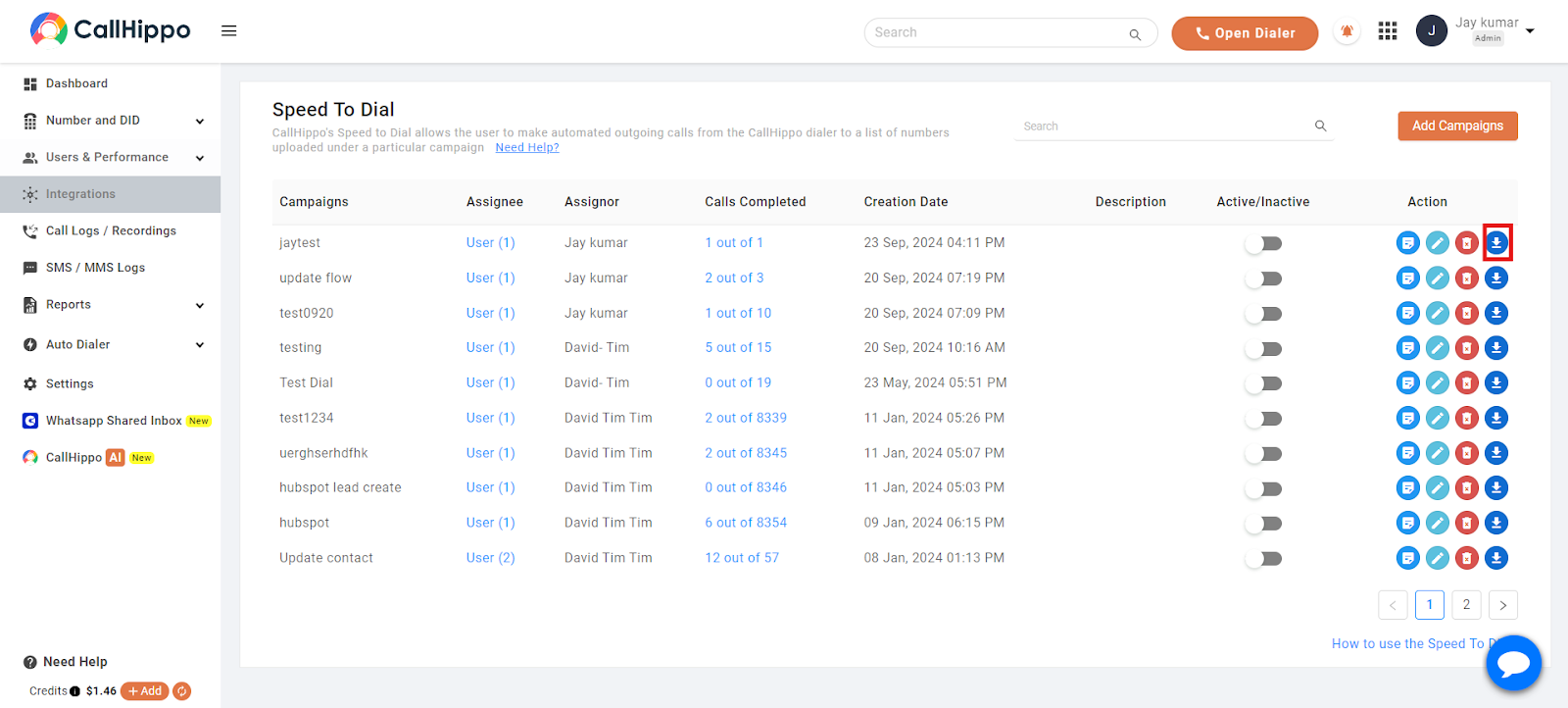Open Integrations in sidebar
Image resolution: width=1568 pixels, height=708 pixels.
[x=110, y=194]
